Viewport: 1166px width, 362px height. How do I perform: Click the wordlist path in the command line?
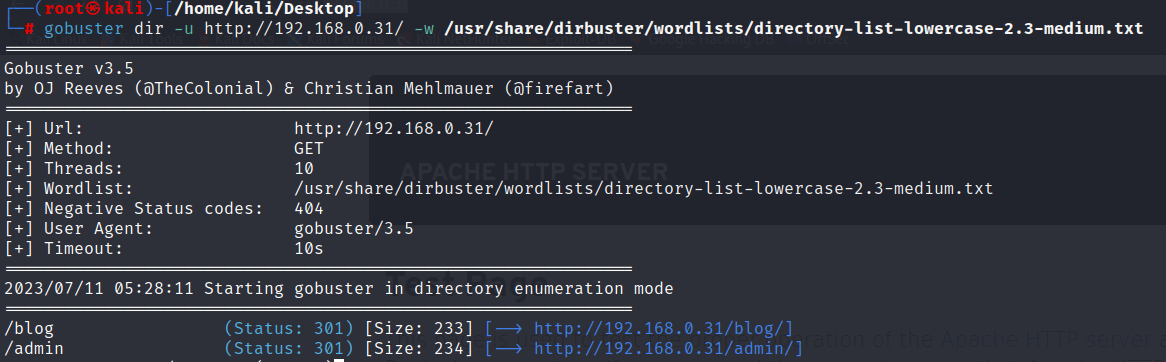click(793, 30)
